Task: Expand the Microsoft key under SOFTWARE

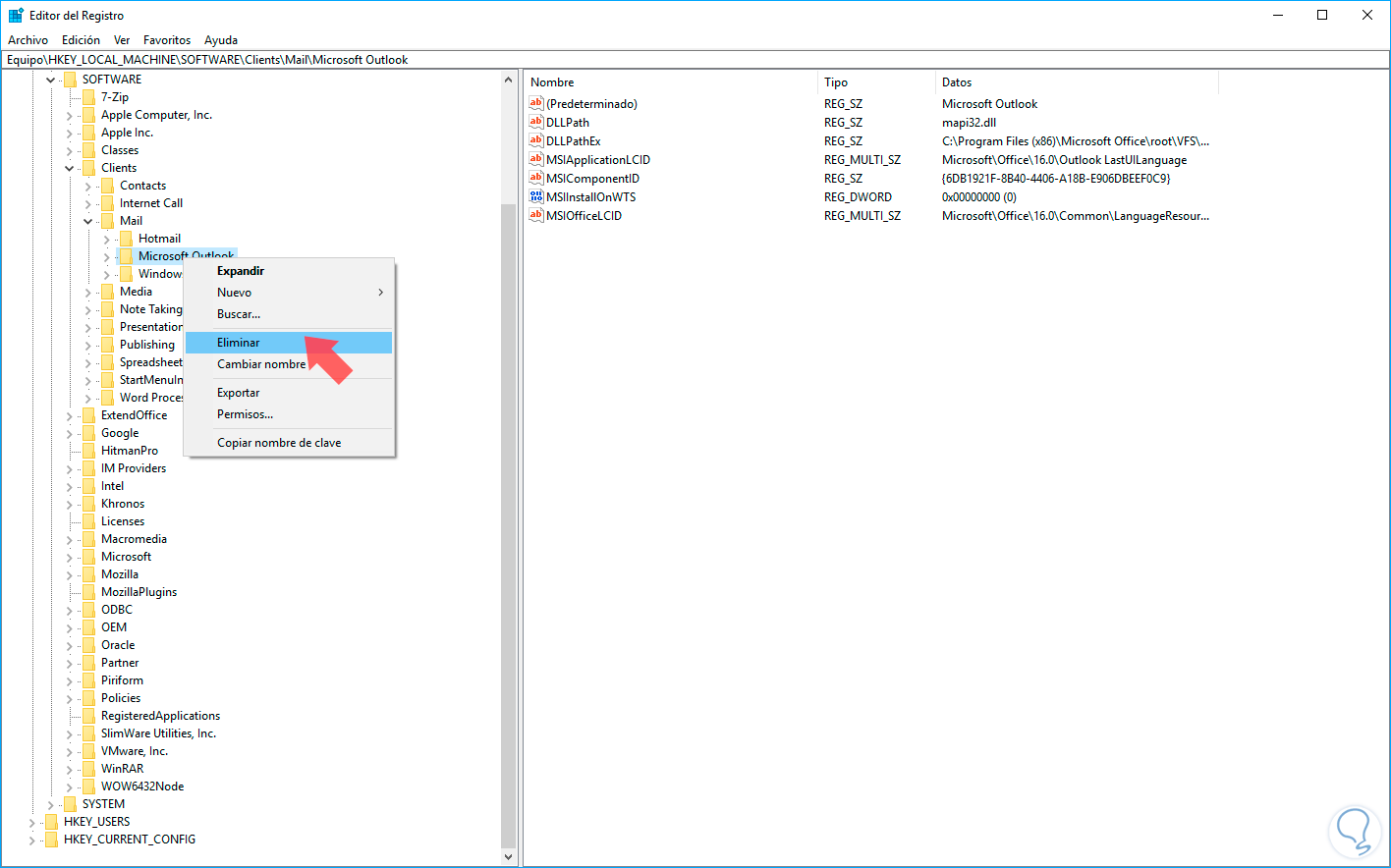Action: [x=69, y=557]
